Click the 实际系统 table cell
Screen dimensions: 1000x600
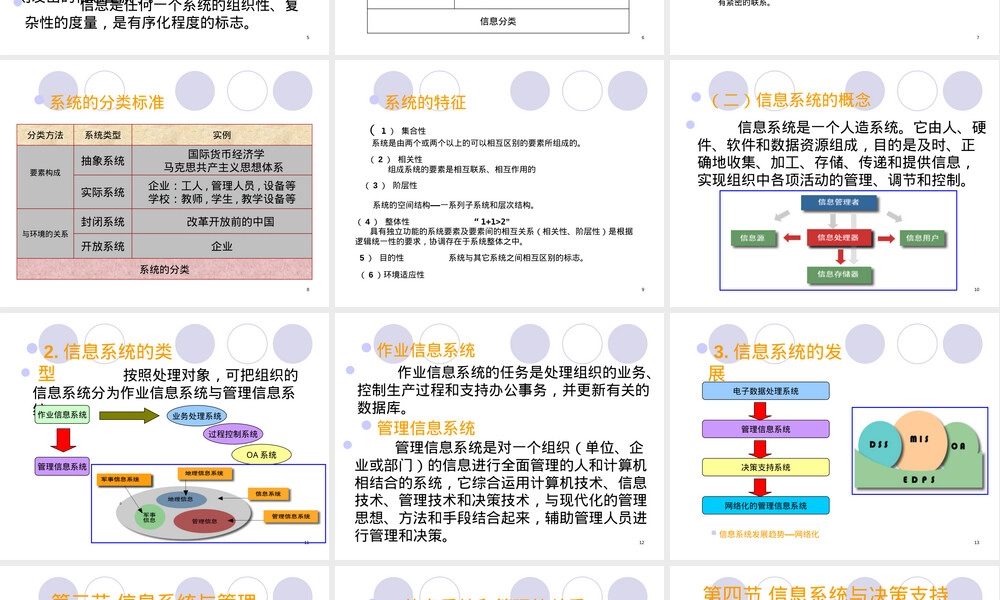[x=103, y=192]
